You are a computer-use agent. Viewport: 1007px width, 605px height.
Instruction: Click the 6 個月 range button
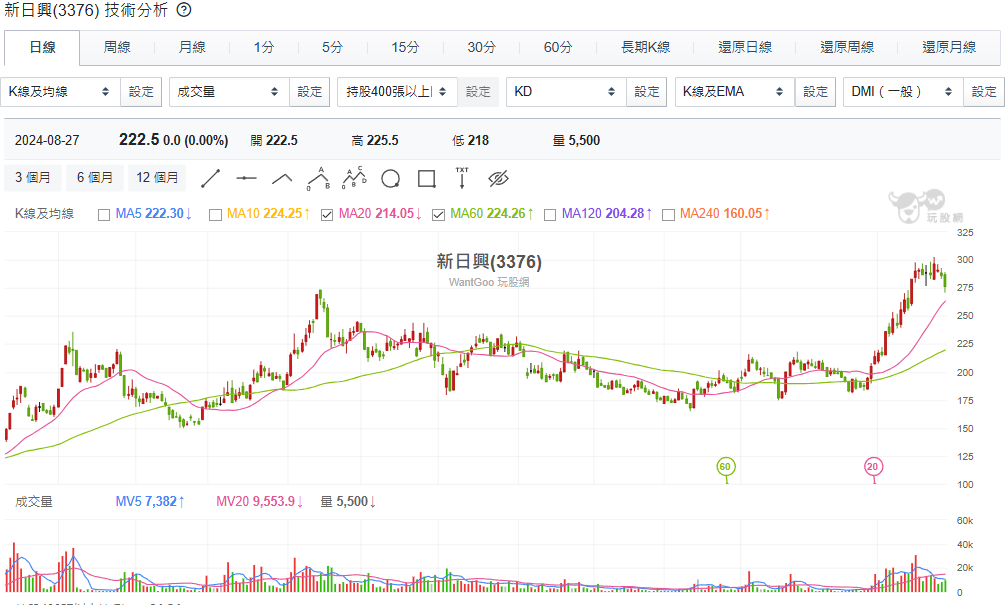tap(95, 178)
